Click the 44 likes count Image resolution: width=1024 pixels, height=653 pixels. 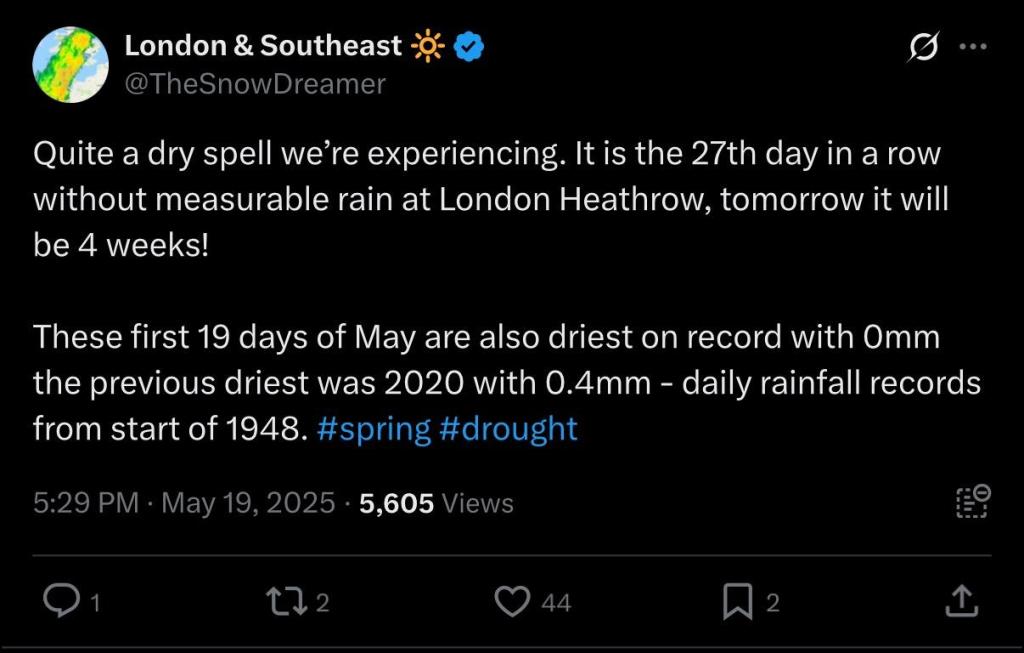point(556,602)
